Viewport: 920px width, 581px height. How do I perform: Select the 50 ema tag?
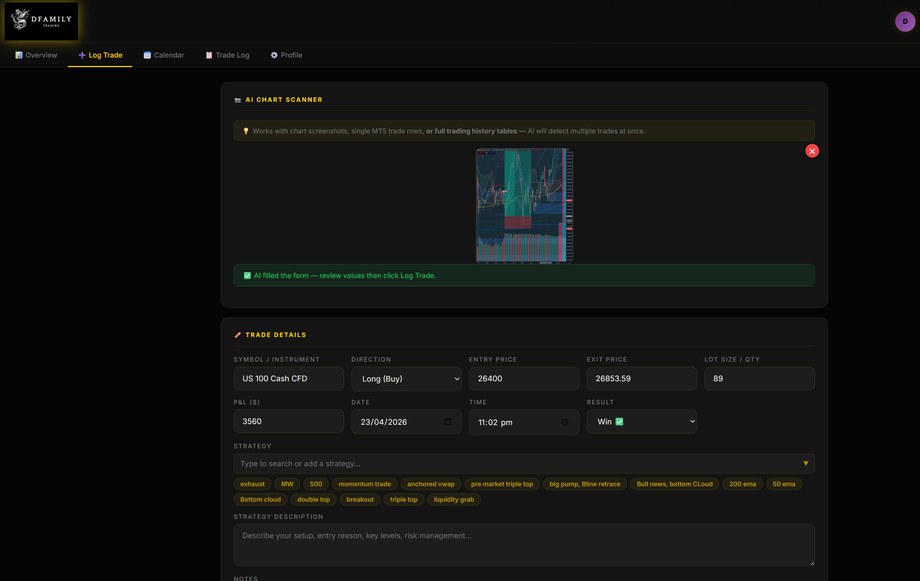tap(784, 484)
